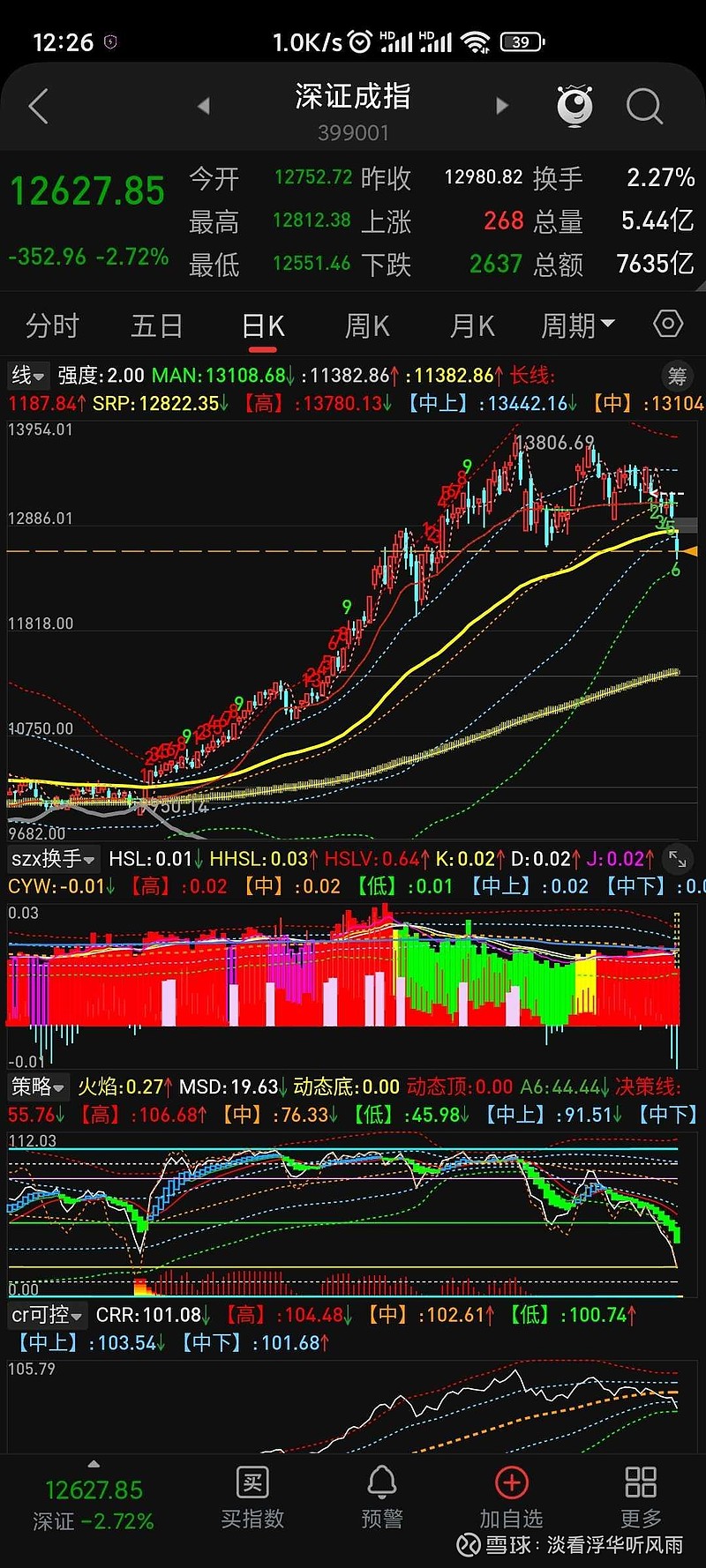
Task: Select the 周K tab
Action: coord(367,326)
